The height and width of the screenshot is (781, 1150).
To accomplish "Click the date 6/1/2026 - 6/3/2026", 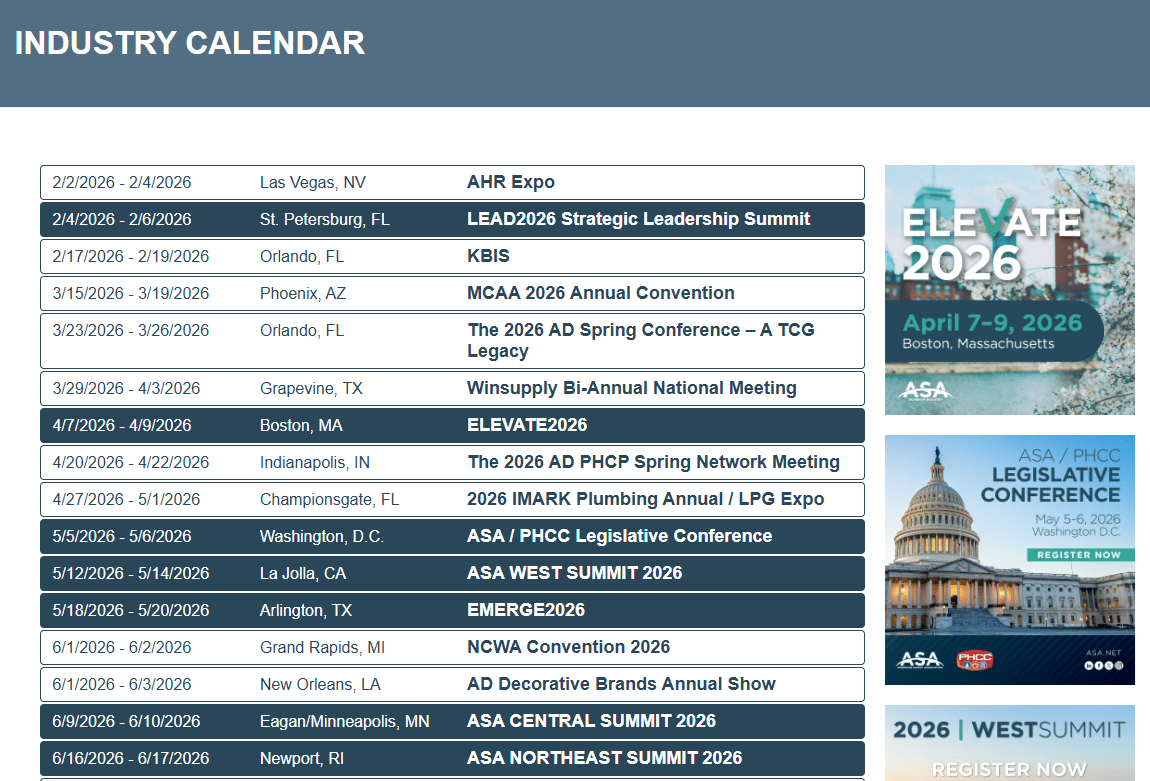I will pos(122,684).
